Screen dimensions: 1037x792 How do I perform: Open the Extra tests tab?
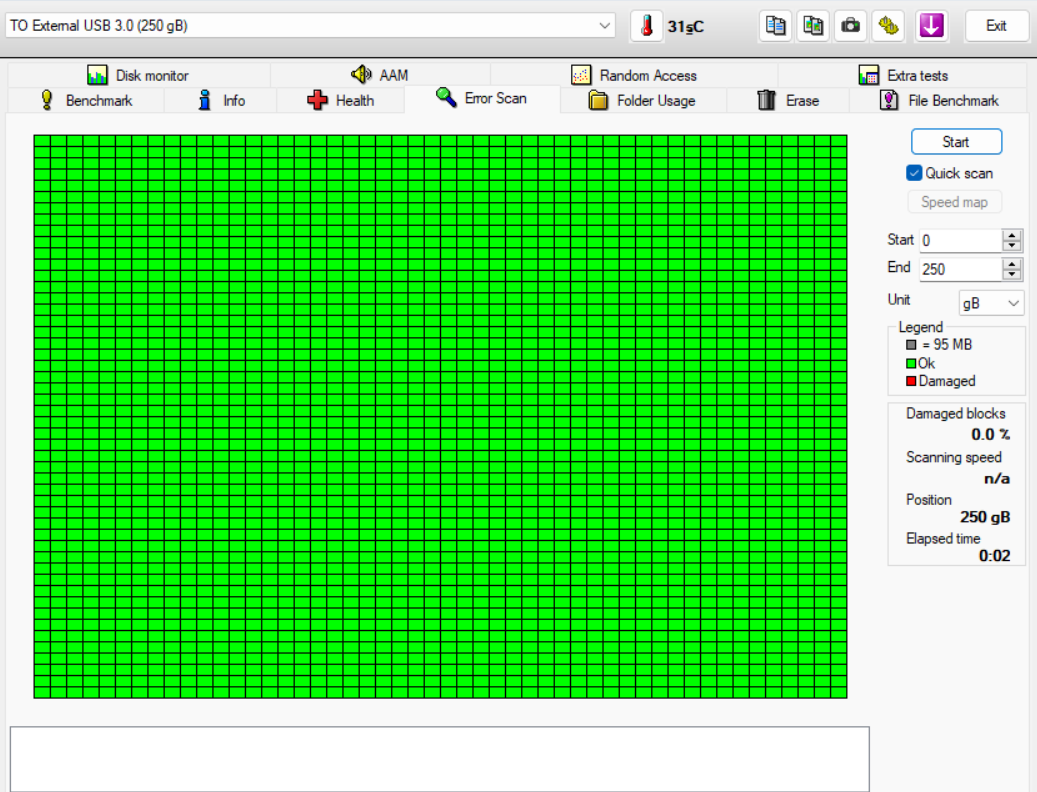tap(903, 75)
